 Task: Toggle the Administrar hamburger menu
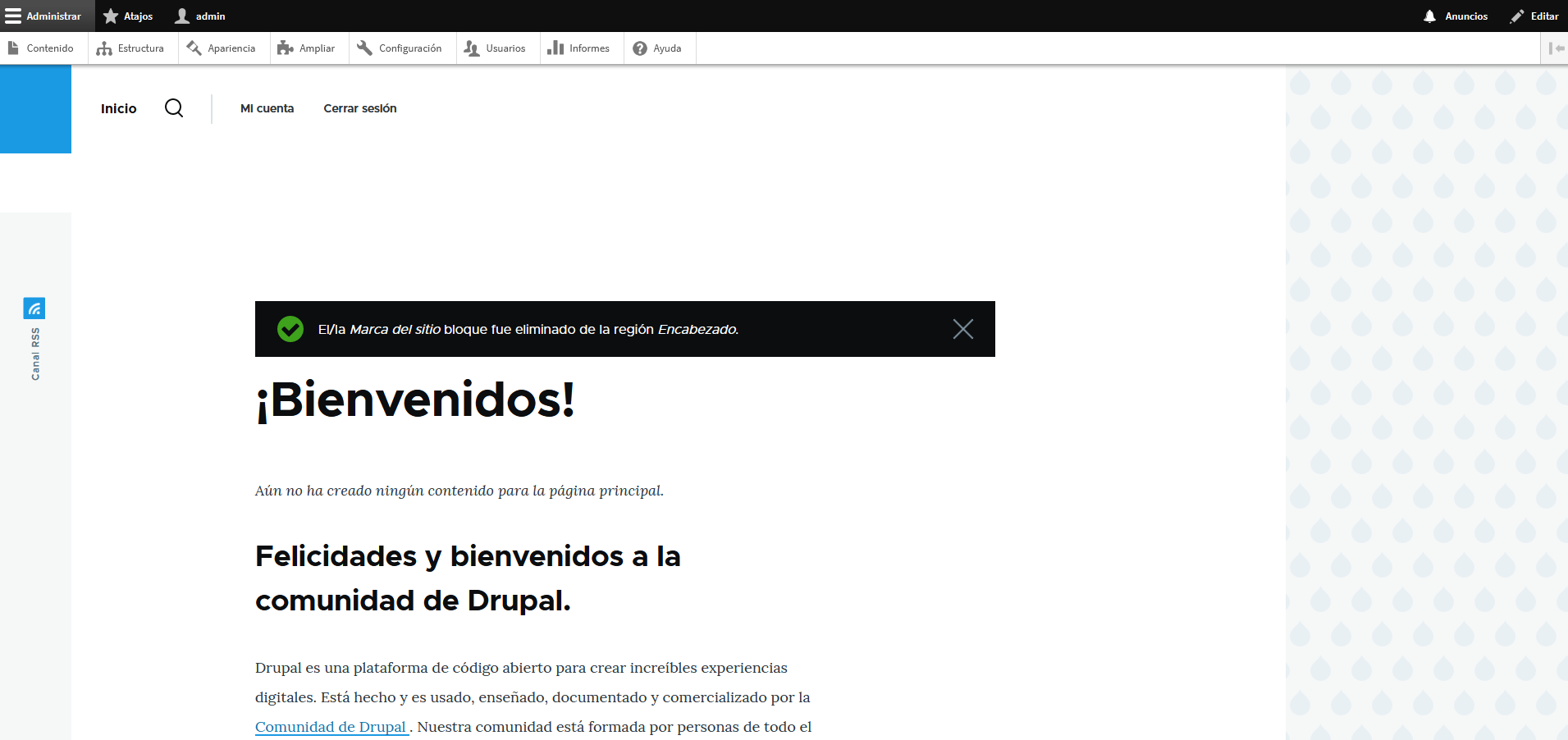43,16
